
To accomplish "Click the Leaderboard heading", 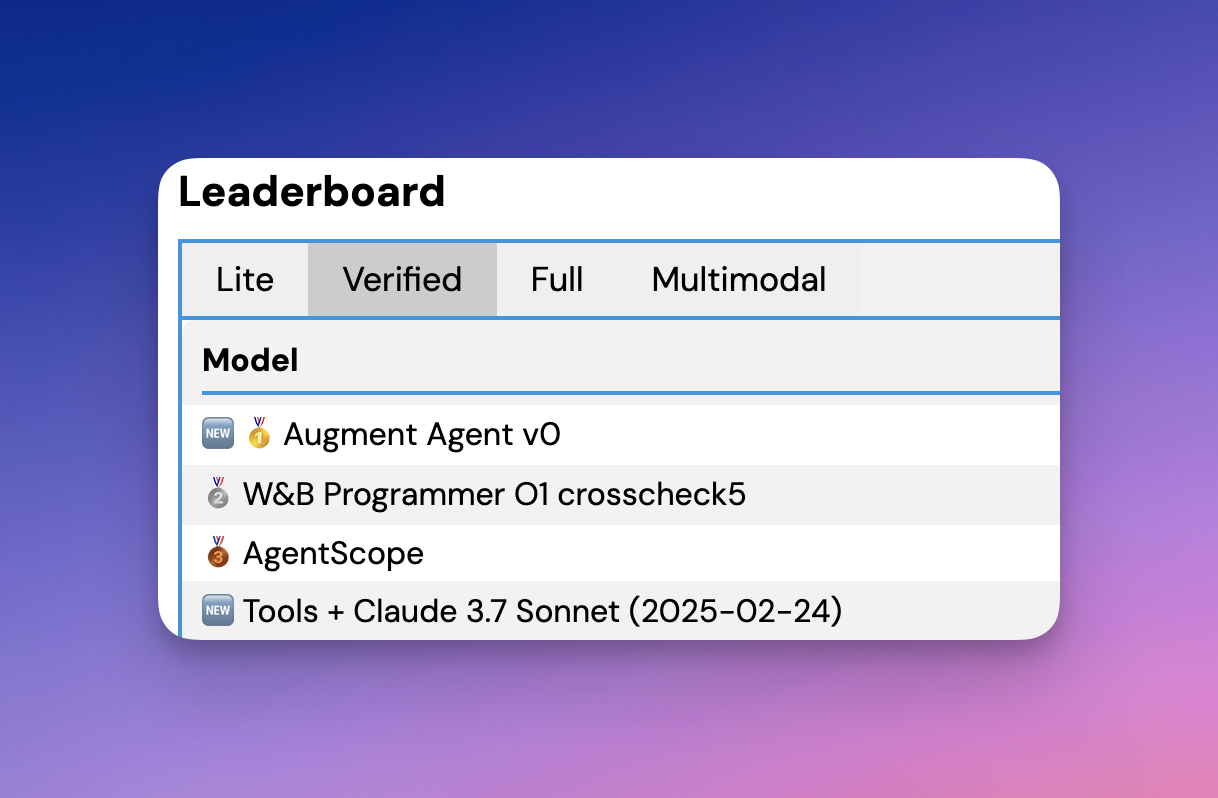I will coord(312,192).
